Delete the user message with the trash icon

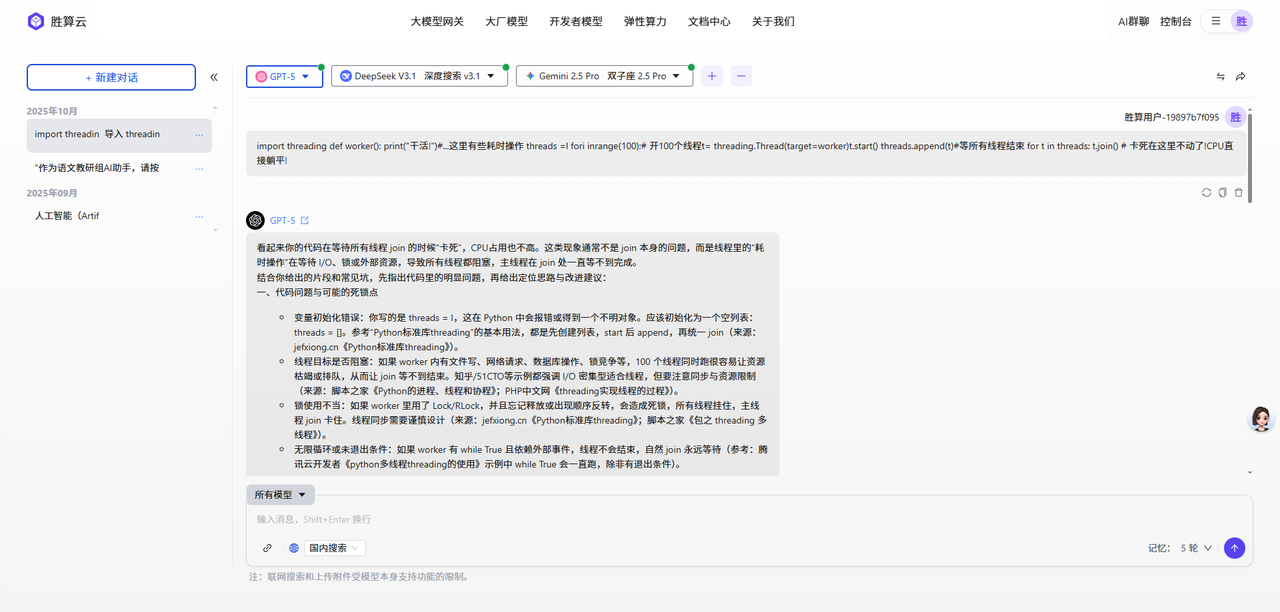[1239, 192]
